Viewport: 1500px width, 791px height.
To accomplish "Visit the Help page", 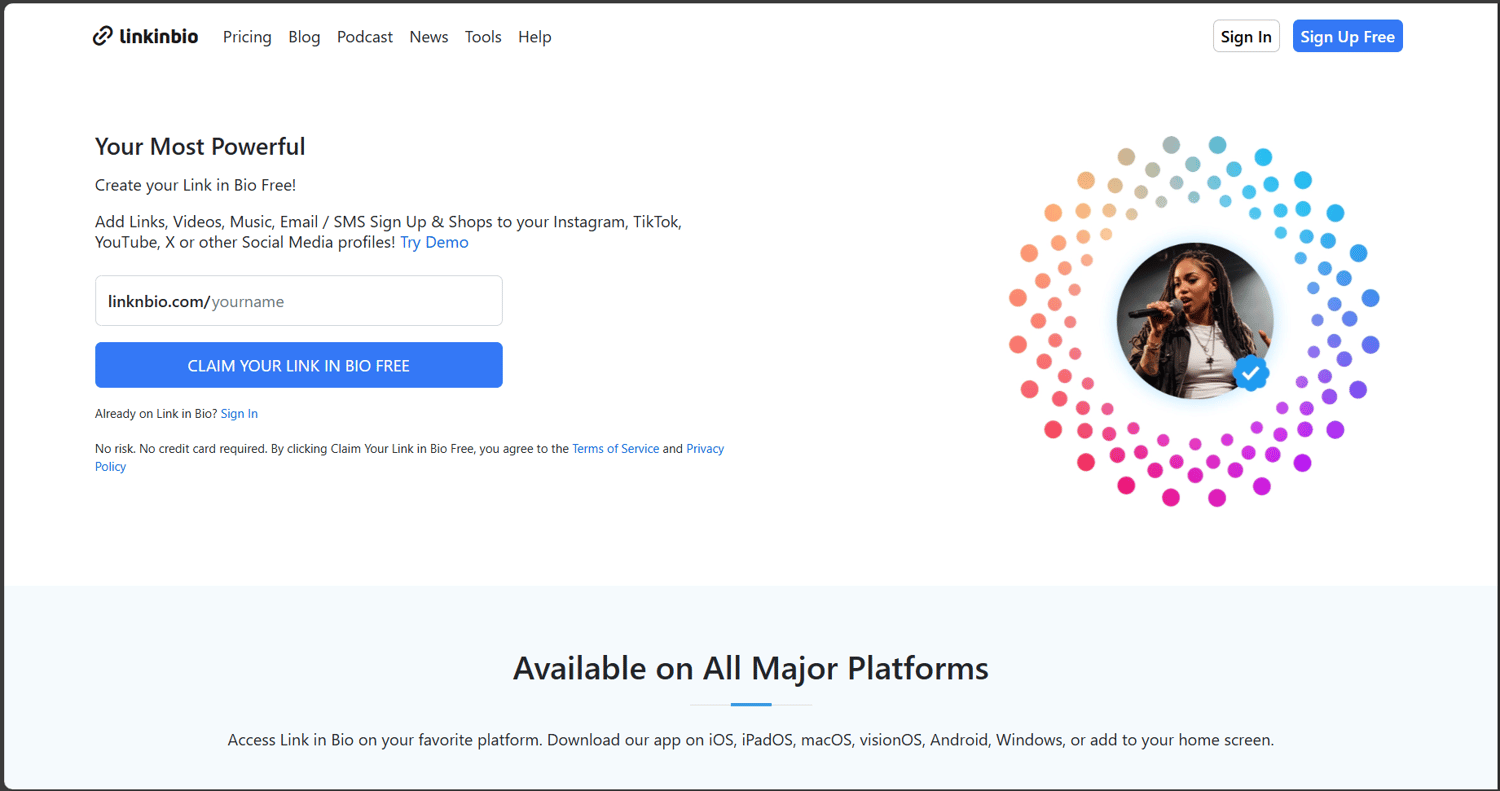I will (535, 37).
